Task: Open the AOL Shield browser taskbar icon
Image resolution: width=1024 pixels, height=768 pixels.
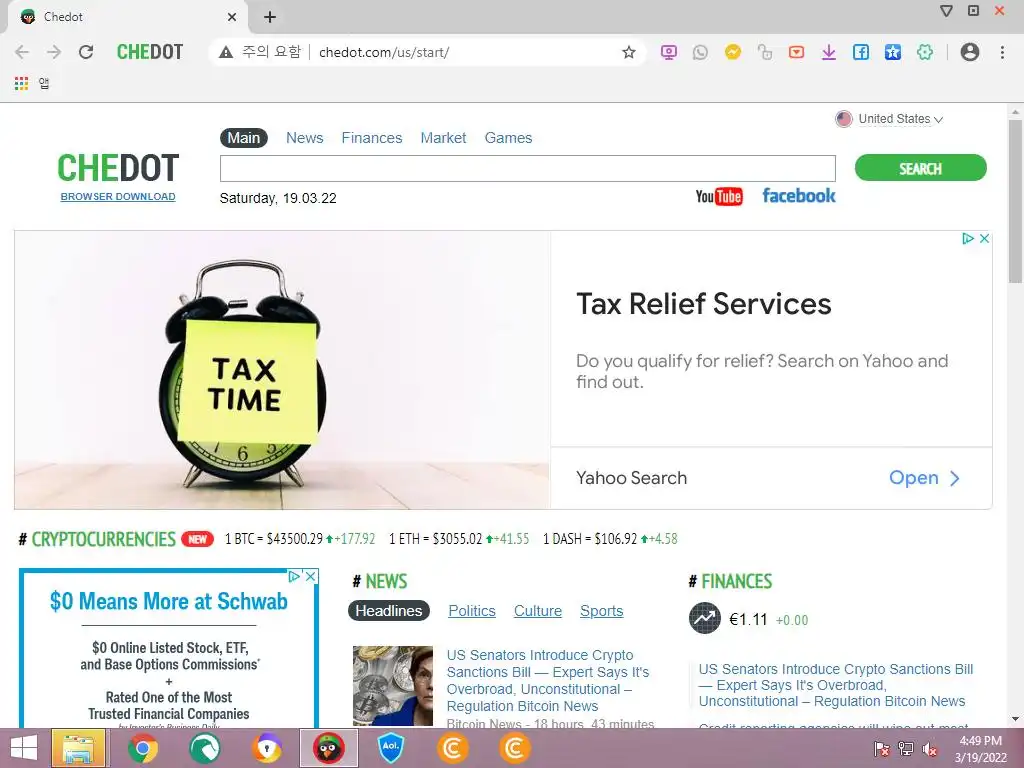Action: (x=391, y=748)
